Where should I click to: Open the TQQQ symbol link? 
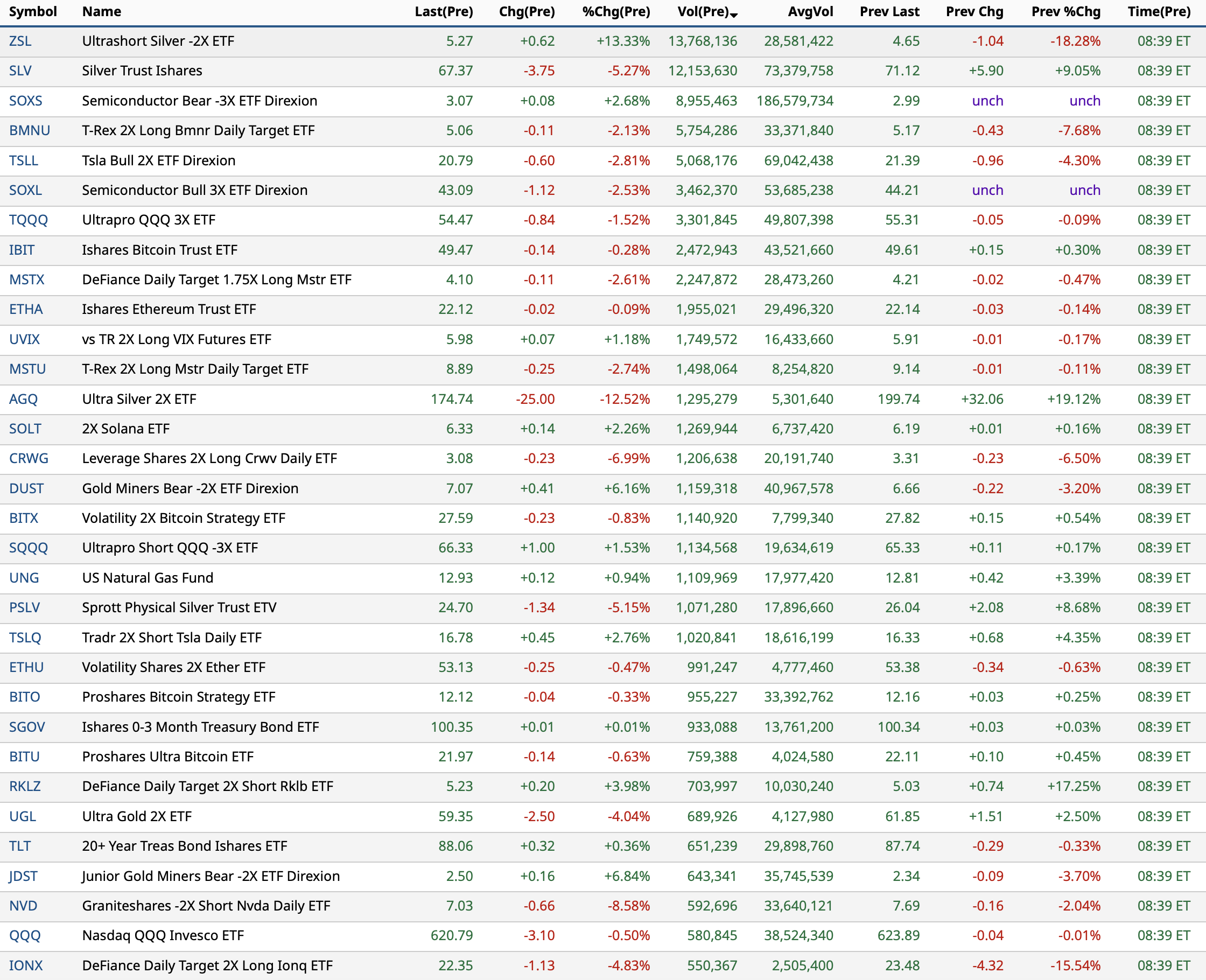click(x=28, y=220)
